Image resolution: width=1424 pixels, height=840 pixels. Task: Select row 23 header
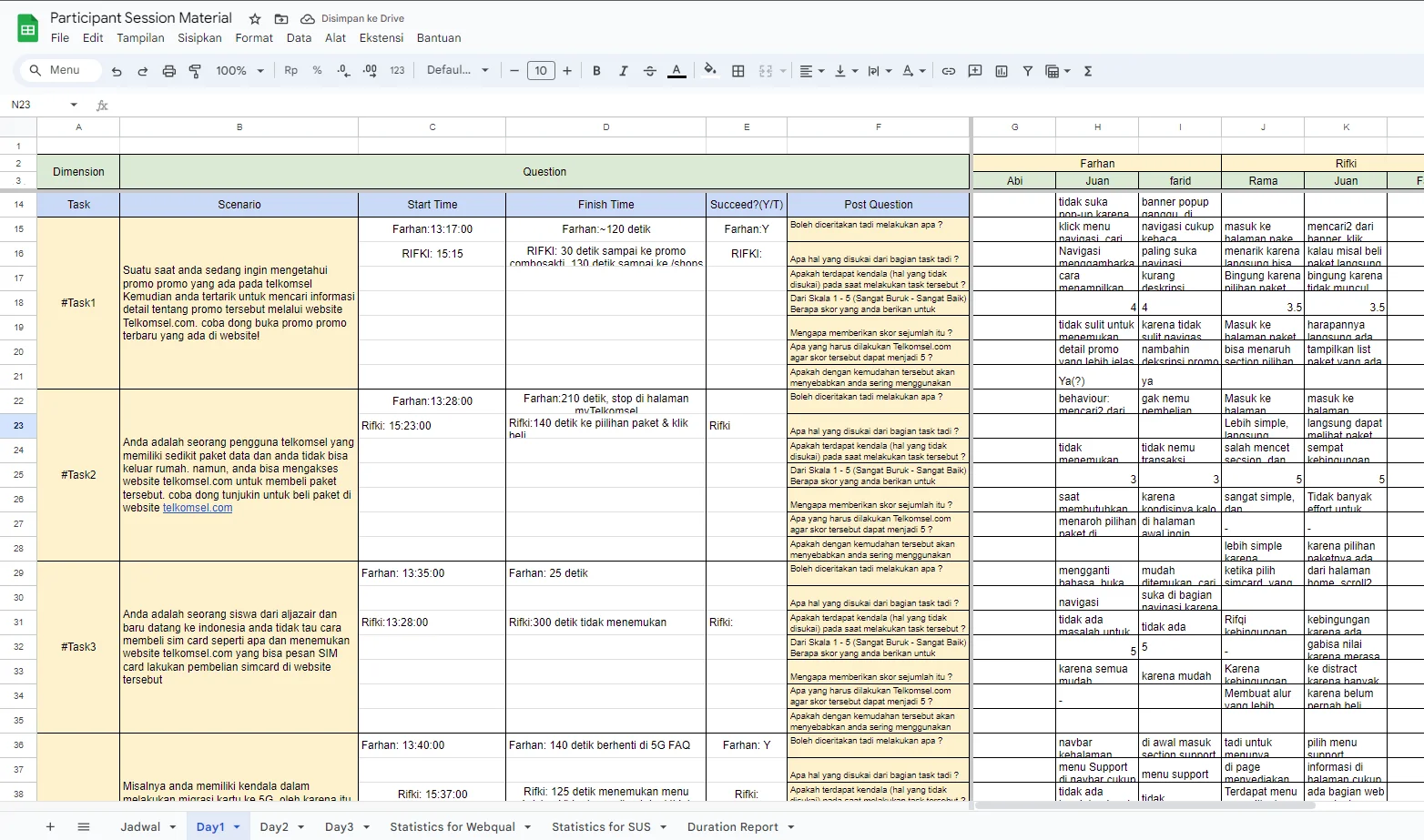18,425
